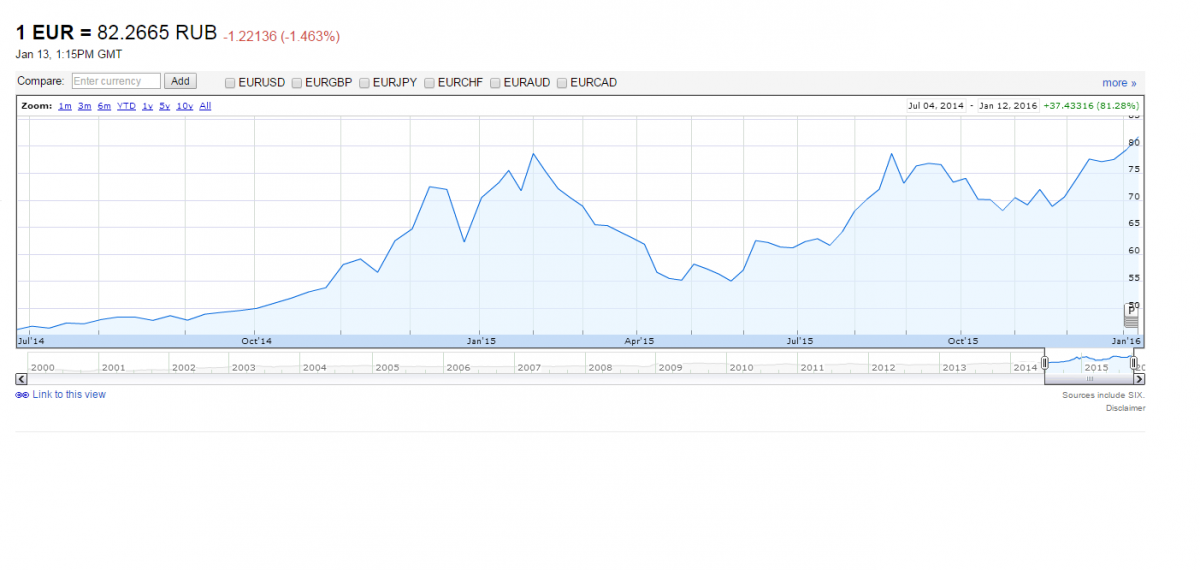
Task: Click the chain icon beside Link to this view
Action: point(22,395)
